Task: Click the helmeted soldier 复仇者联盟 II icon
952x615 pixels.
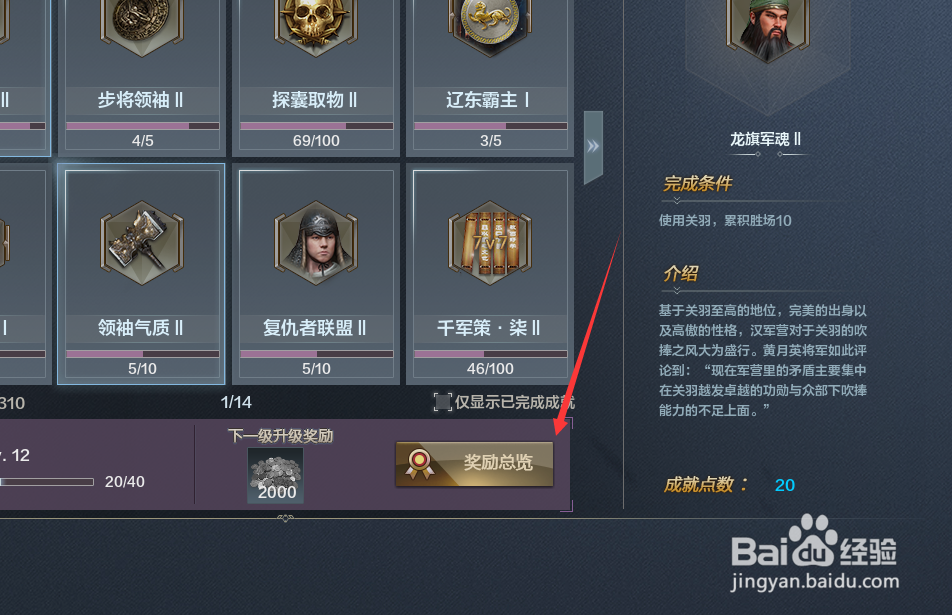Action: (x=316, y=243)
